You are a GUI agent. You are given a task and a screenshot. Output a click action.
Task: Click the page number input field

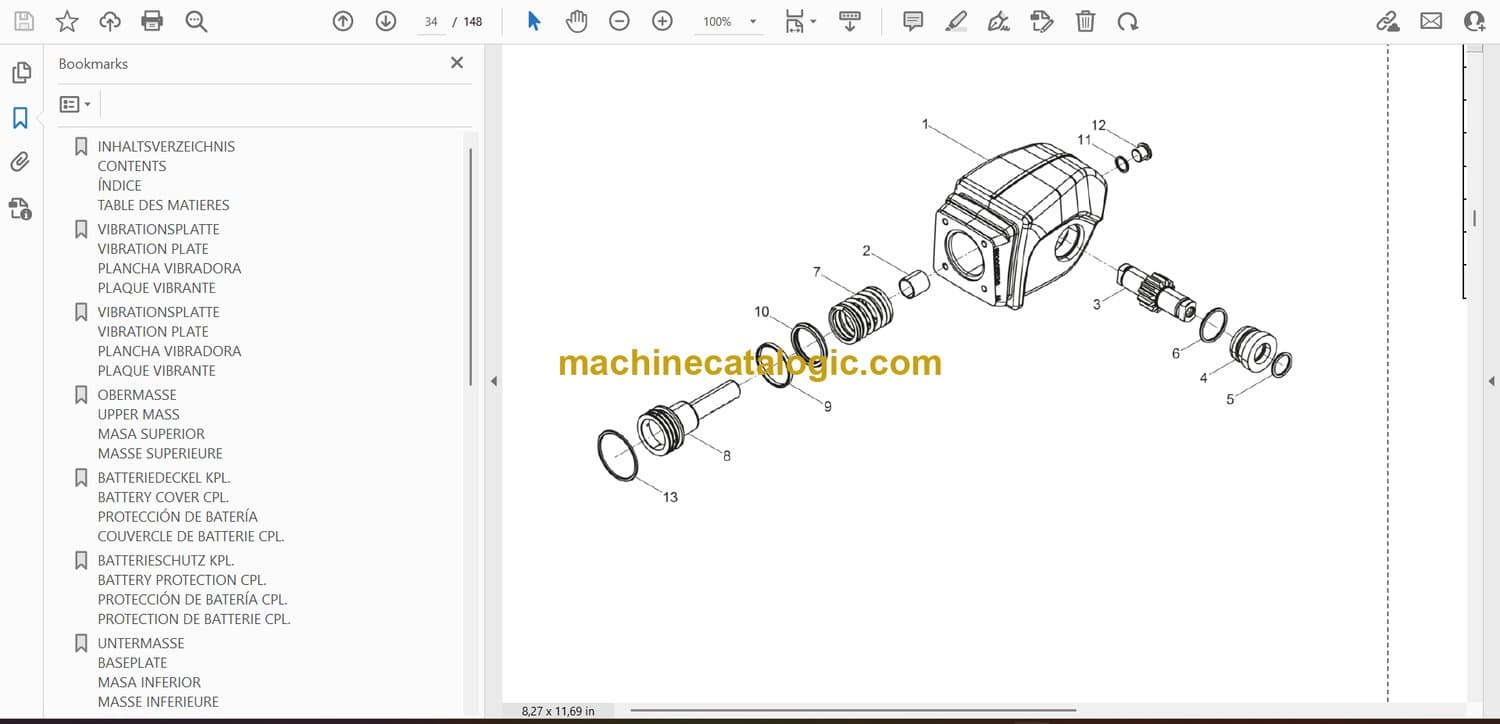tap(431, 22)
